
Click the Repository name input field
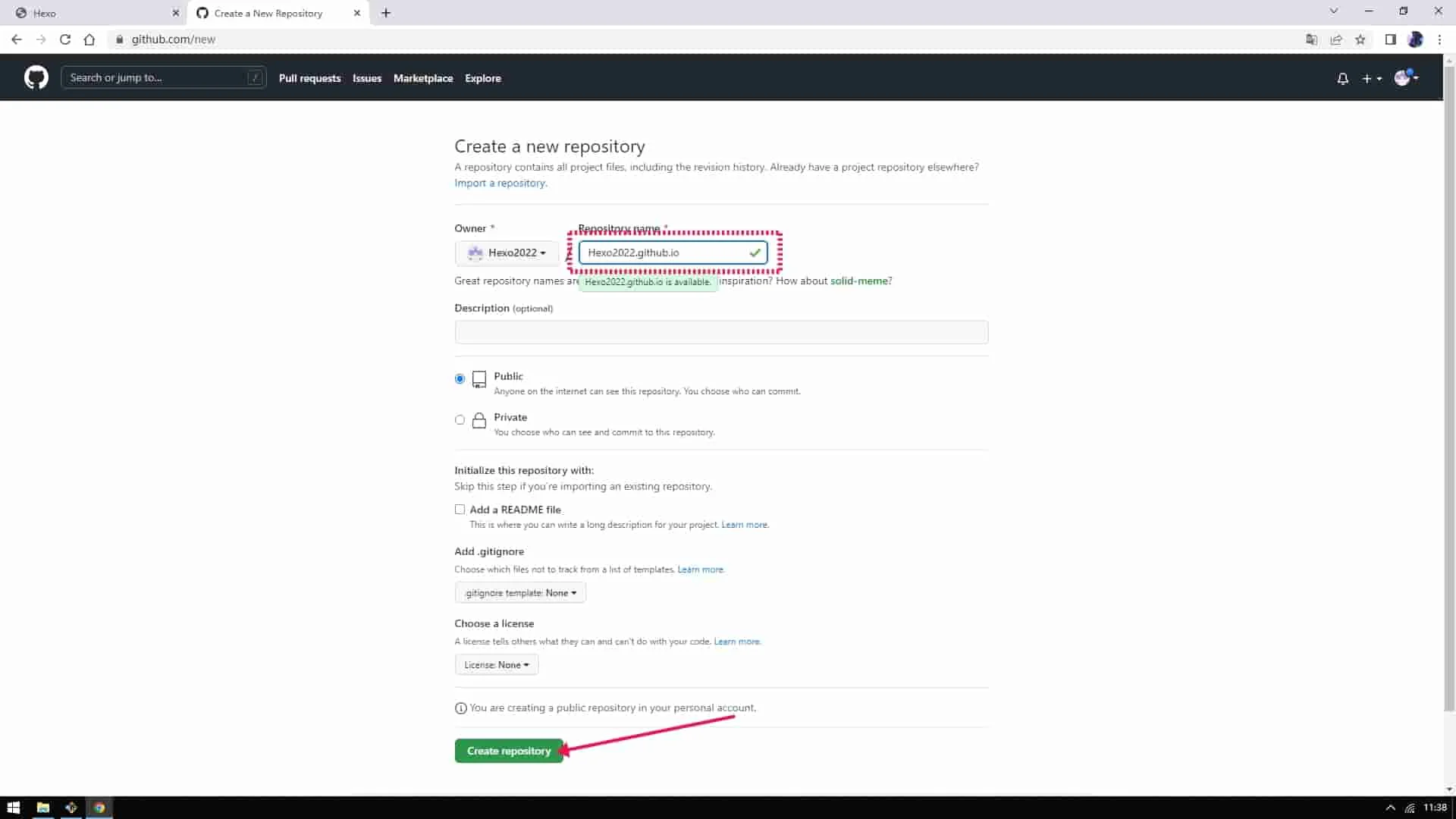click(673, 253)
